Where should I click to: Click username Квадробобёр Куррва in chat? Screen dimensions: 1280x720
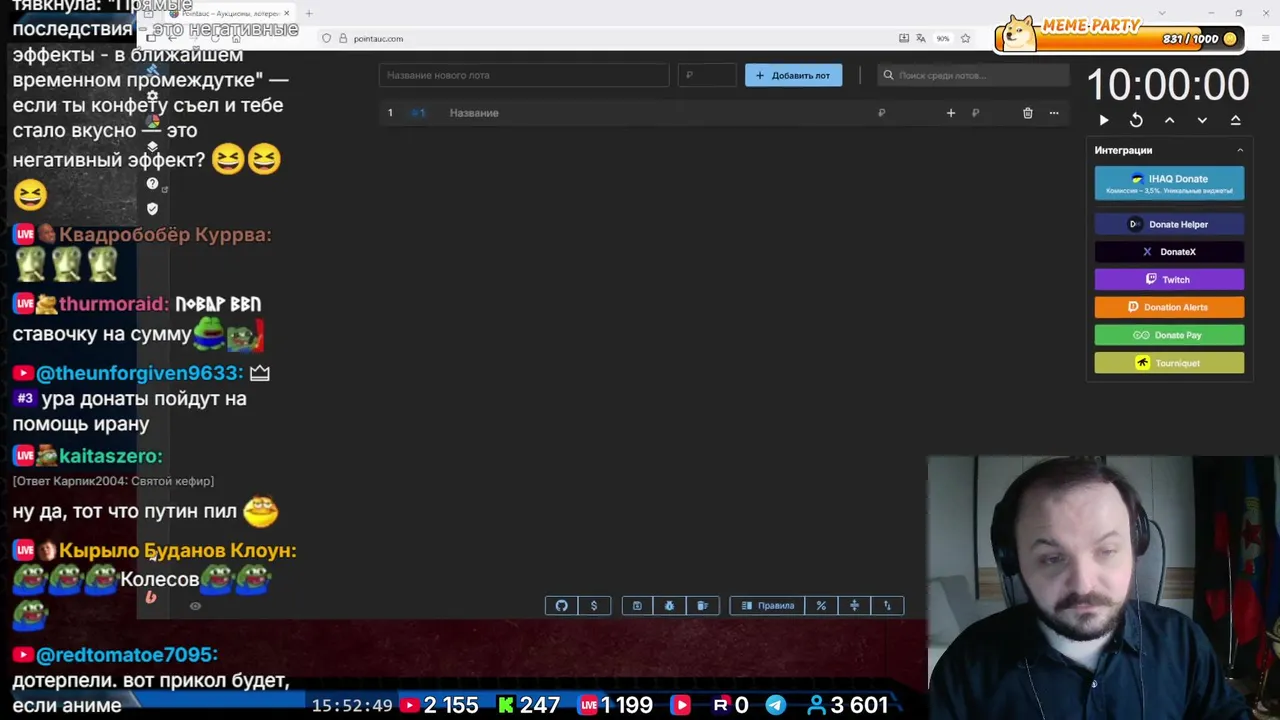tap(165, 235)
